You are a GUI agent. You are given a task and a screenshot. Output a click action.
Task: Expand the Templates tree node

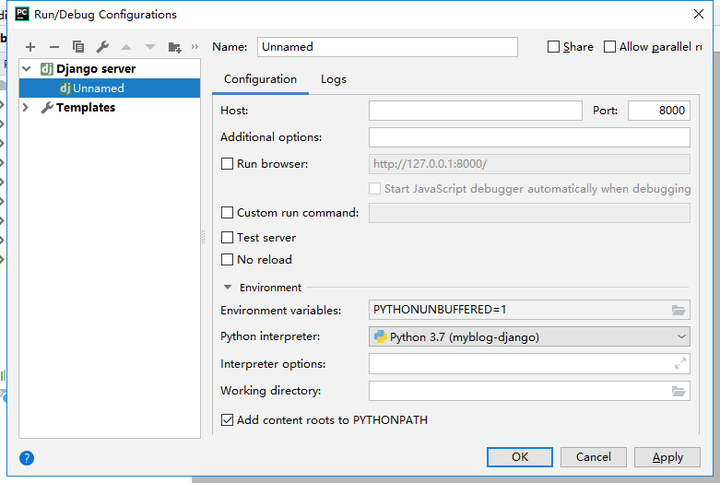[x=26, y=107]
